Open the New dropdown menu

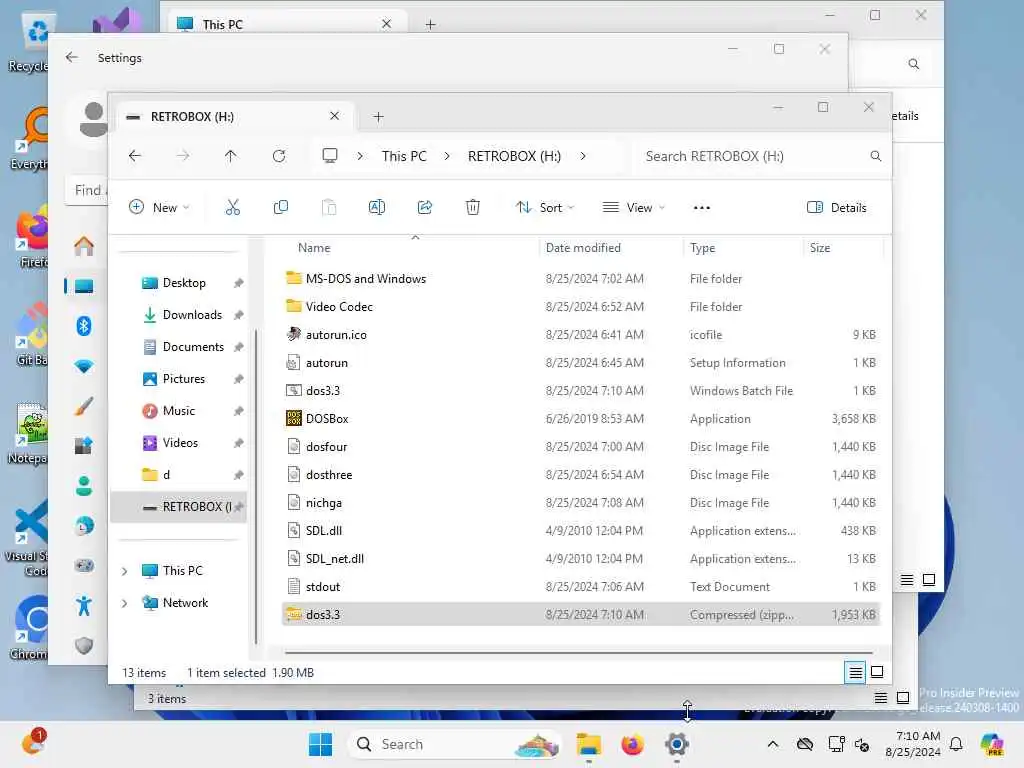tap(159, 208)
